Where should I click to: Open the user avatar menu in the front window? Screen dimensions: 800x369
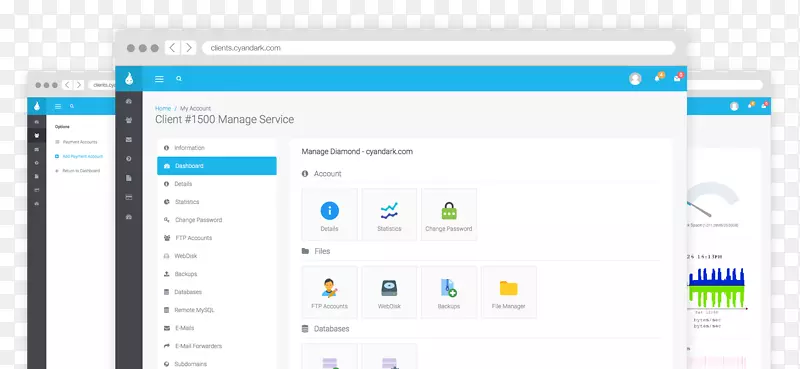[635, 79]
